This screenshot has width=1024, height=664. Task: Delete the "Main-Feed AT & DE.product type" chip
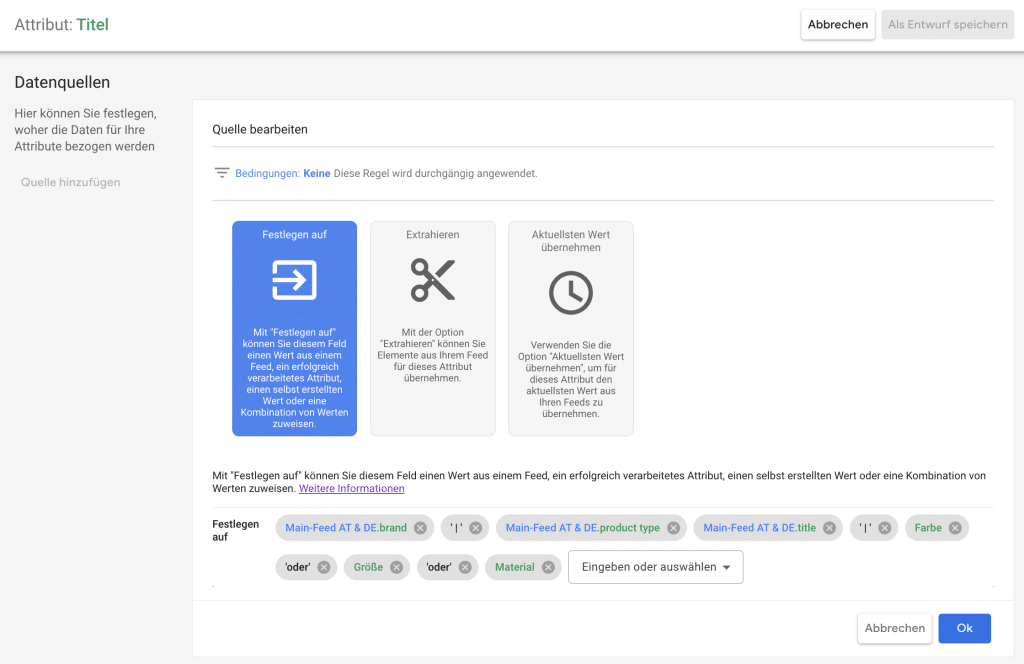(x=673, y=527)
